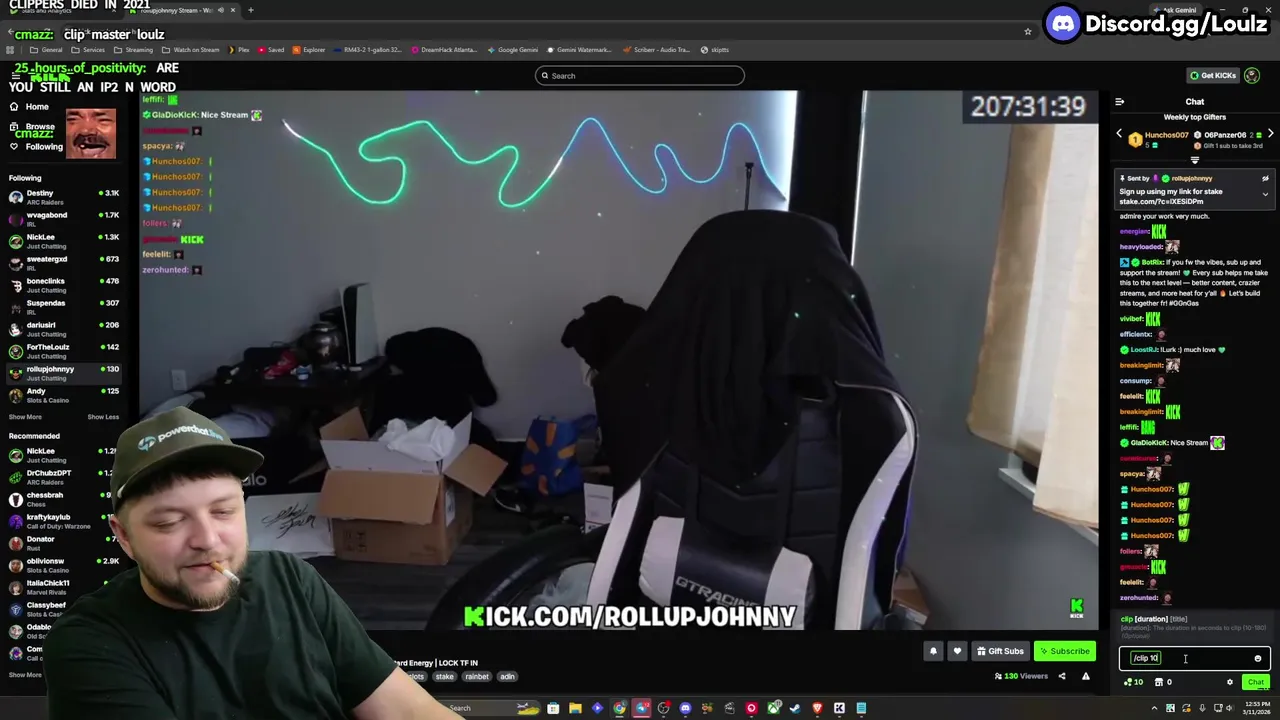The image size is (1280, 720).
Task: Open ForTheLoulz channel in sidebar
Action: pyautogui.click(x=63, y=351)
